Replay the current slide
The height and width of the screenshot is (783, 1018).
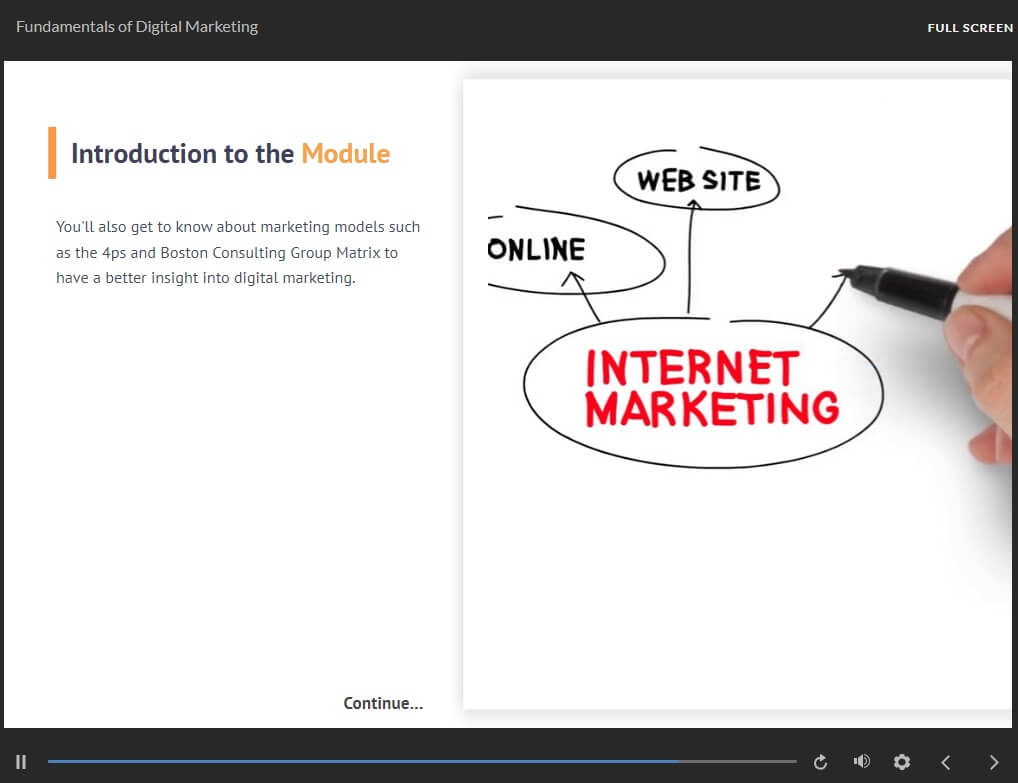820,762
